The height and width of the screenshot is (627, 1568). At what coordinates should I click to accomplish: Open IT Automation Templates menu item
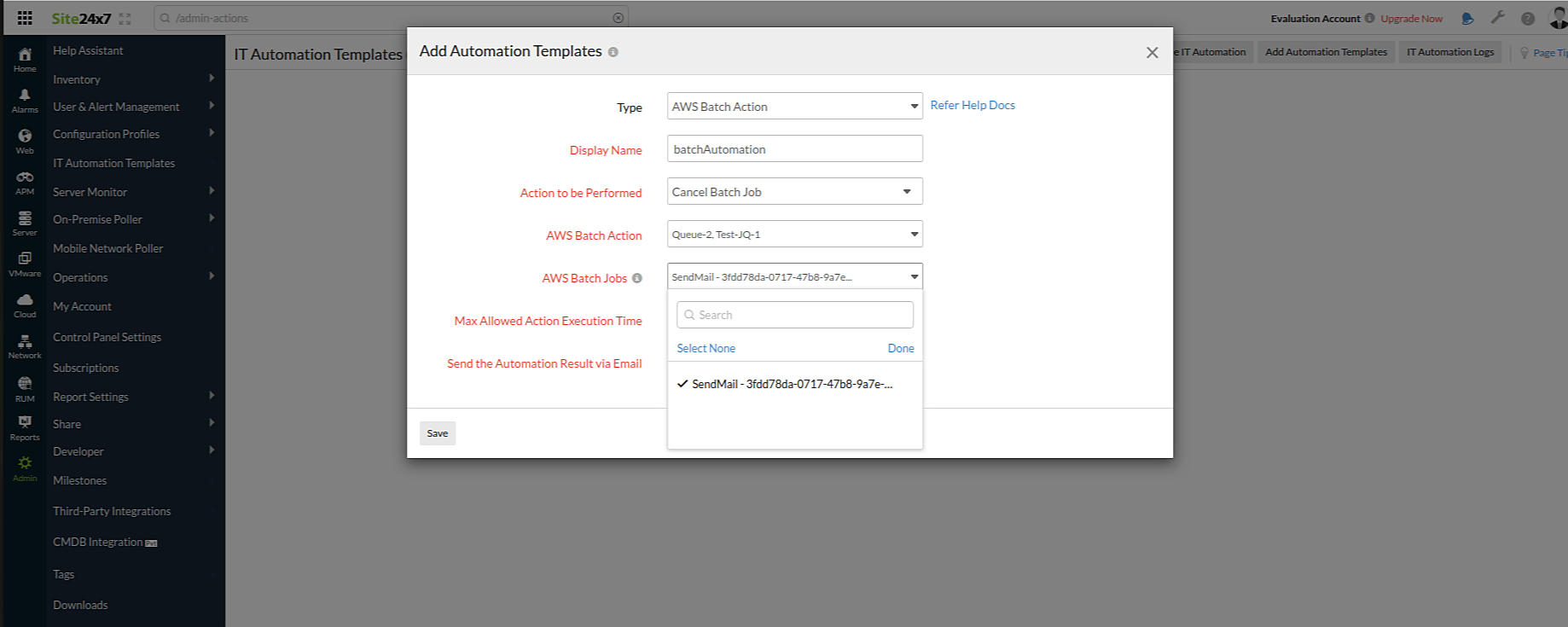click(113, 163)
